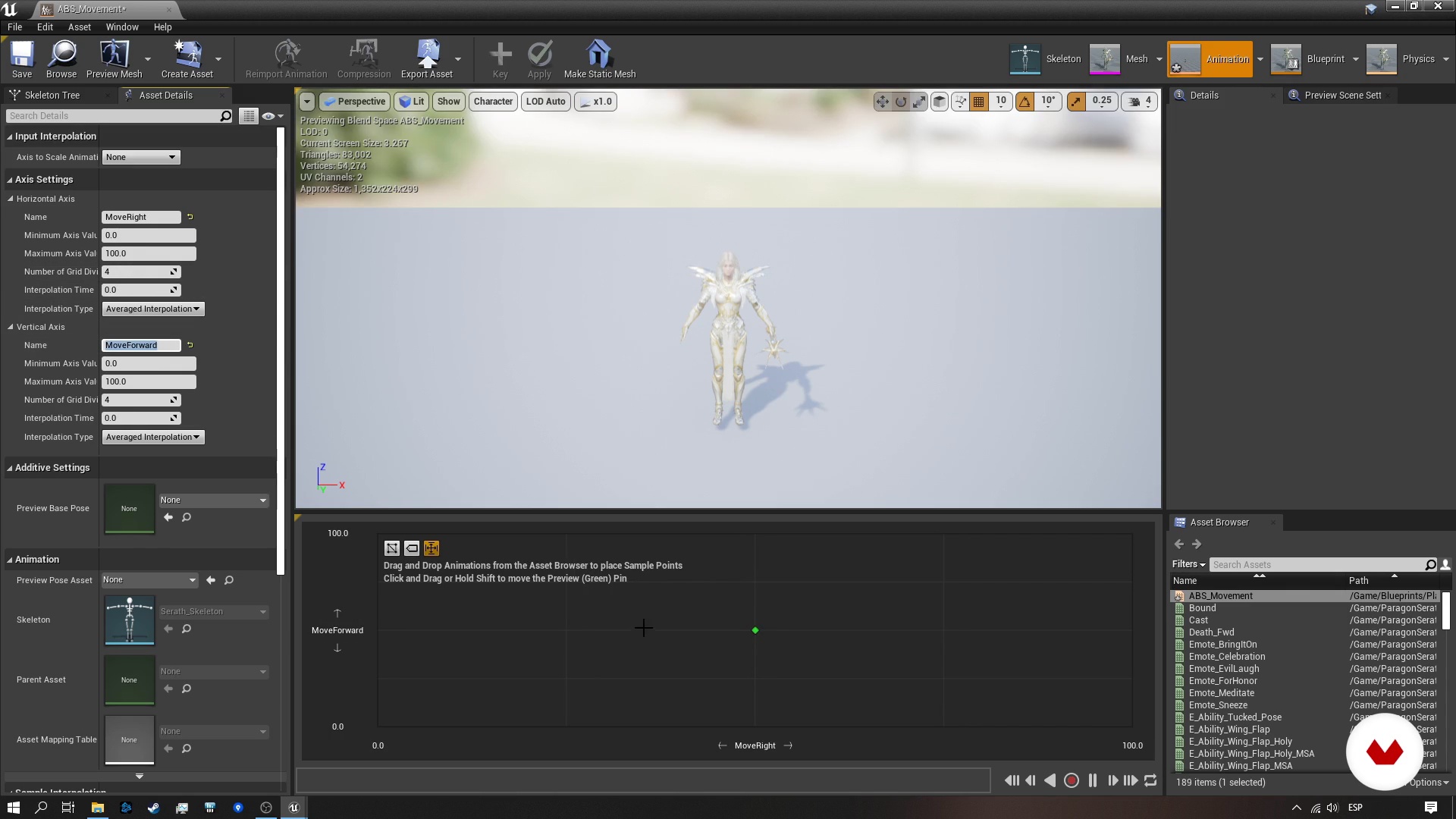
Task: Open Filters dropdown in Asset Browser
Action: coord(1188,564)
